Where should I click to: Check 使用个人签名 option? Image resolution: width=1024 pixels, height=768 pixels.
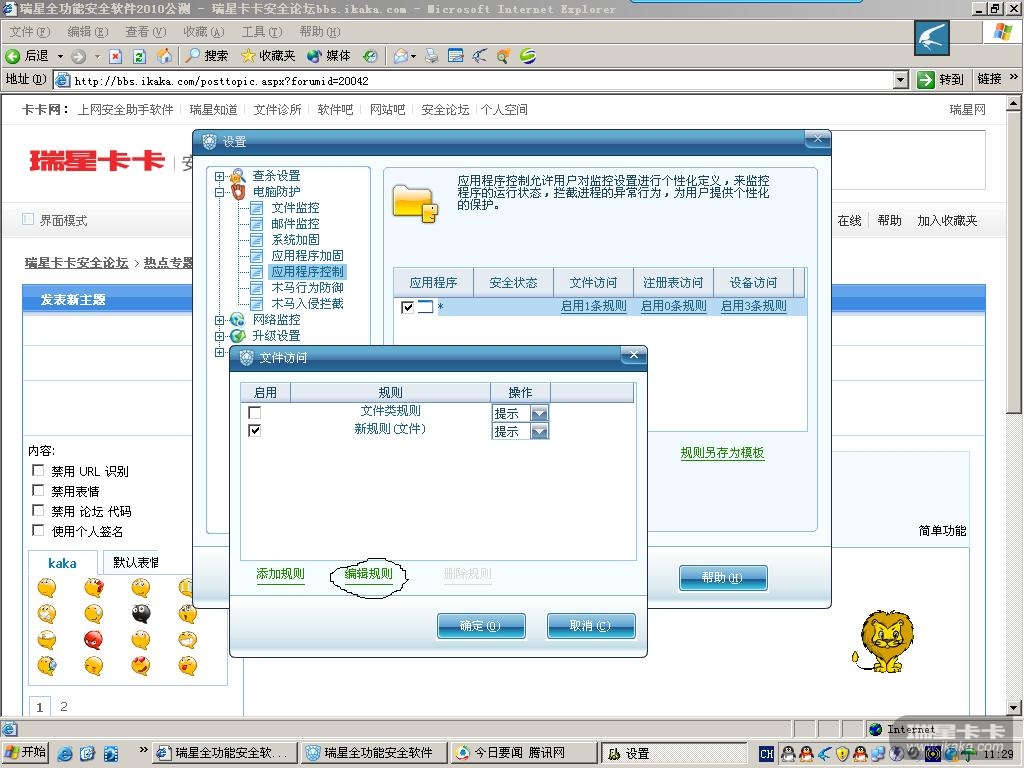[39, 530]
